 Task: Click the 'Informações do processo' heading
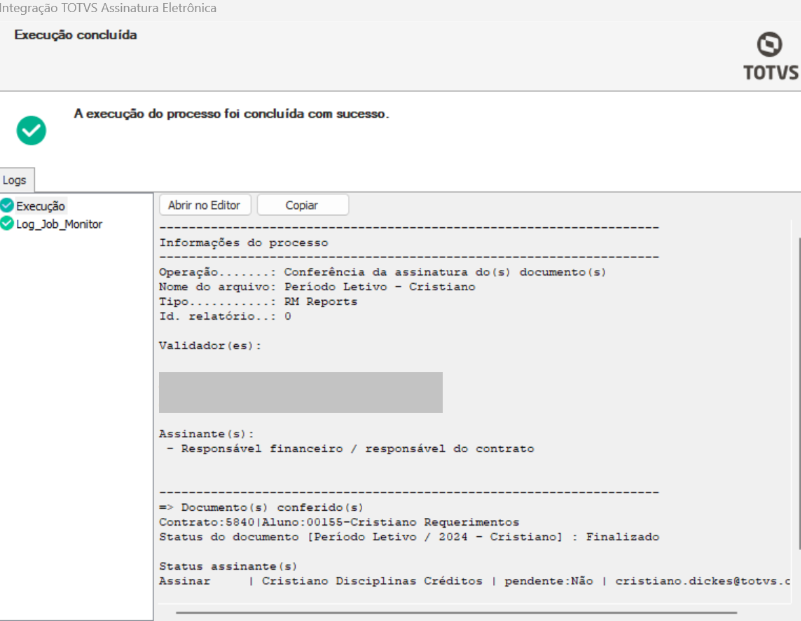pos(244,243)
